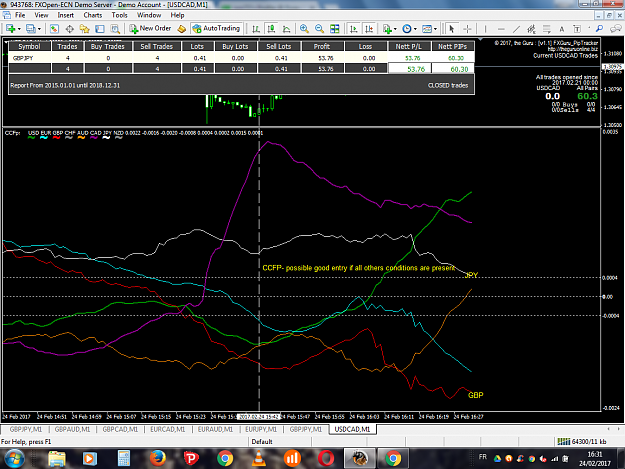Launch Firefox from the taskbar
This screenshot has height=469, width=625.
pyautogui.click(x=157, y=459)
